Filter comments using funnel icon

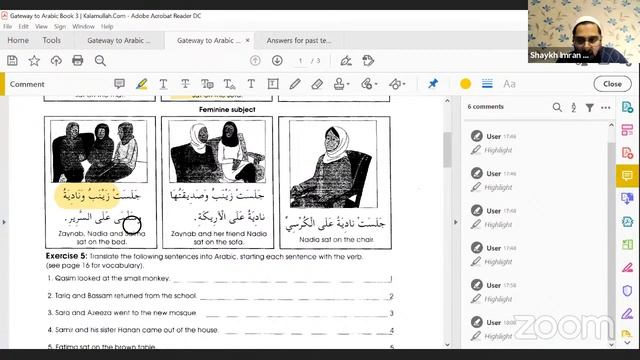coord(589,107)
